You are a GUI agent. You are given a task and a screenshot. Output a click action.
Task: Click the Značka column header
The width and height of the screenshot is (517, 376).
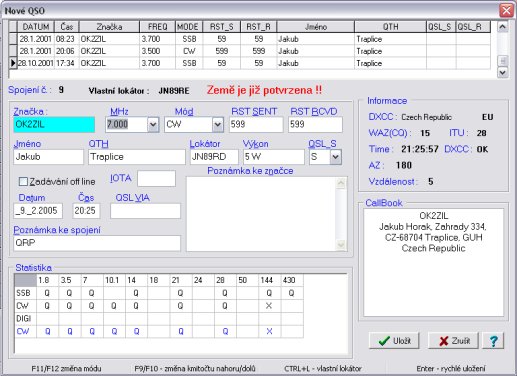coord(109,27)
